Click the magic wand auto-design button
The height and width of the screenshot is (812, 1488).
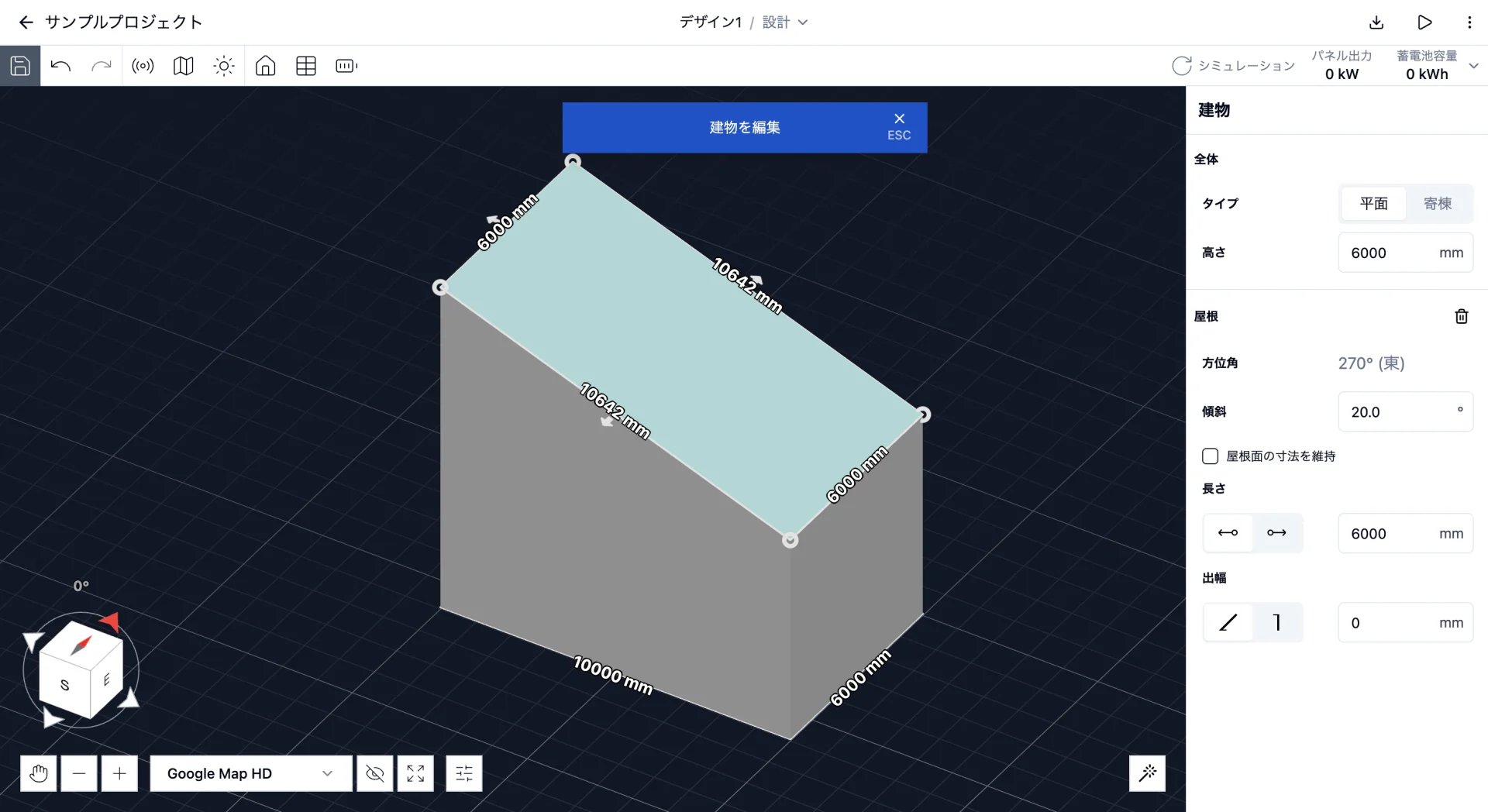tap(1147, 773)
